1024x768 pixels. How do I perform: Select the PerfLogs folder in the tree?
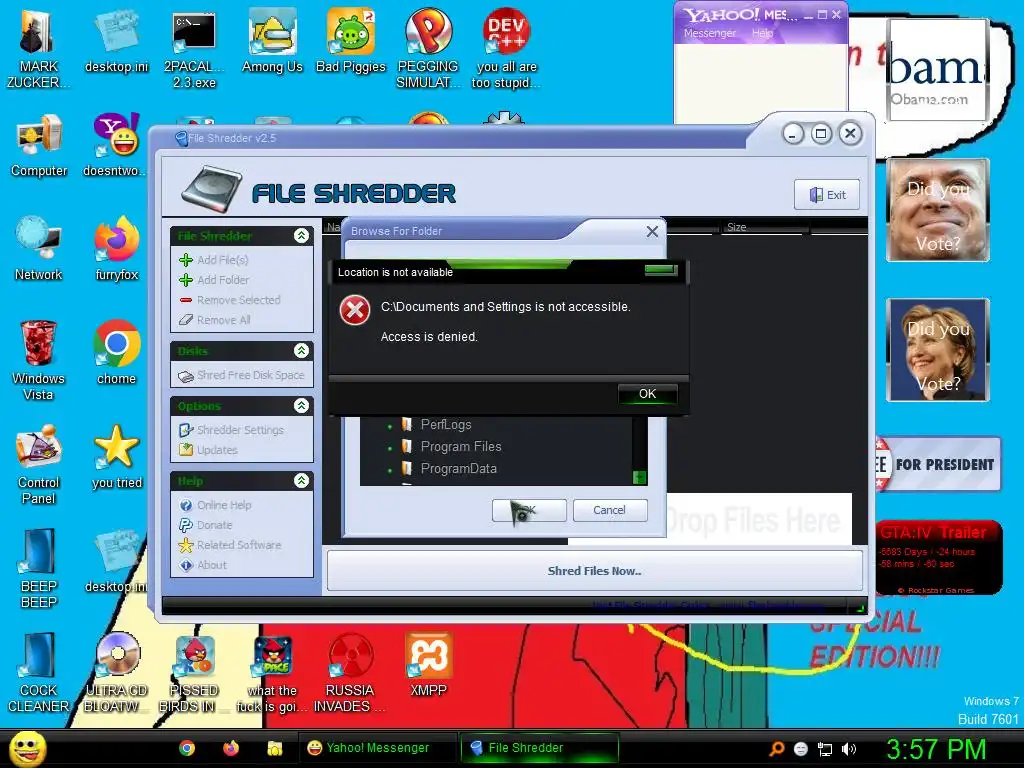coord(445,424)
